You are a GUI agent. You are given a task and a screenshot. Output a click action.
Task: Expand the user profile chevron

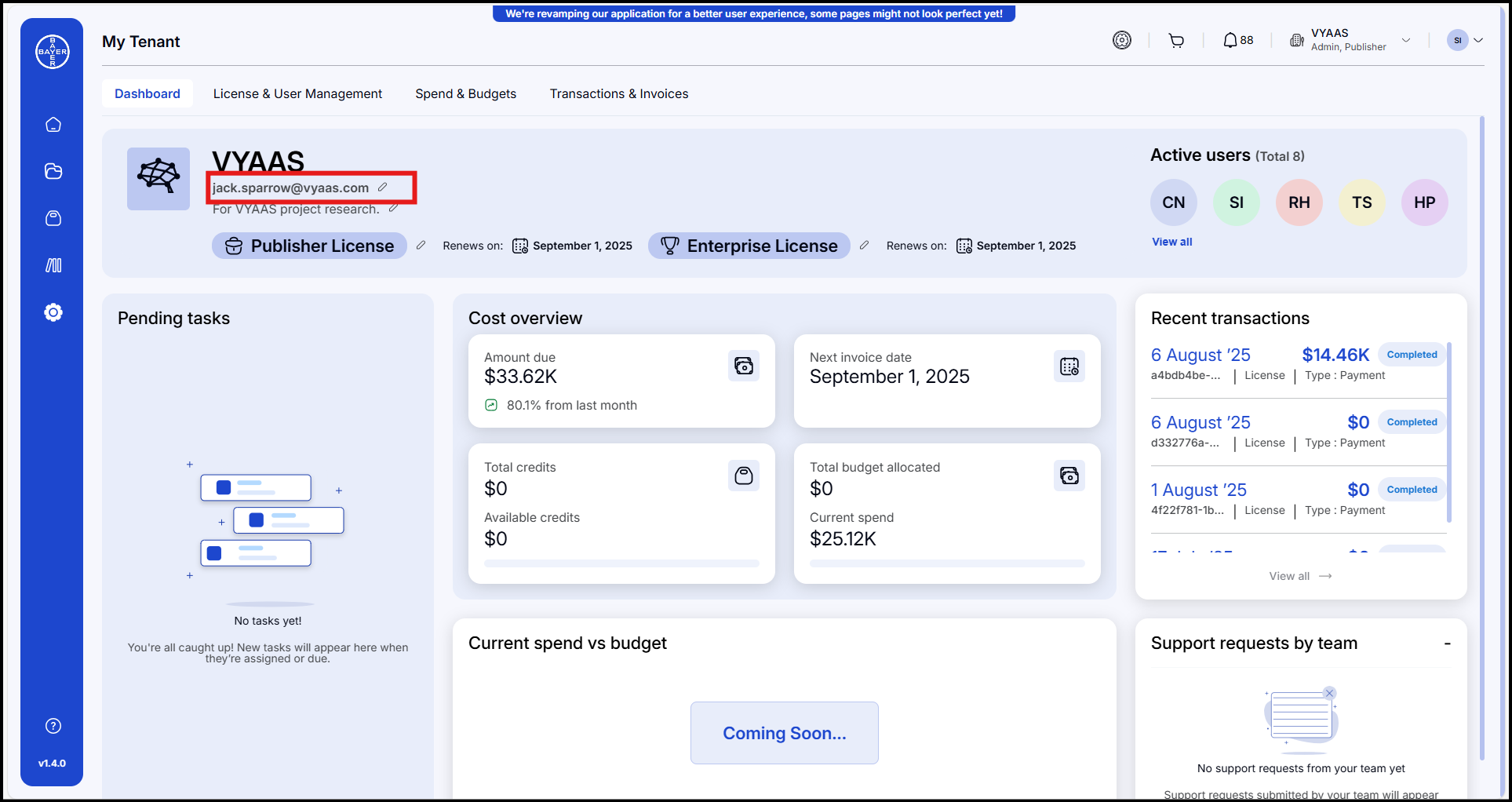click(1478, 40)
